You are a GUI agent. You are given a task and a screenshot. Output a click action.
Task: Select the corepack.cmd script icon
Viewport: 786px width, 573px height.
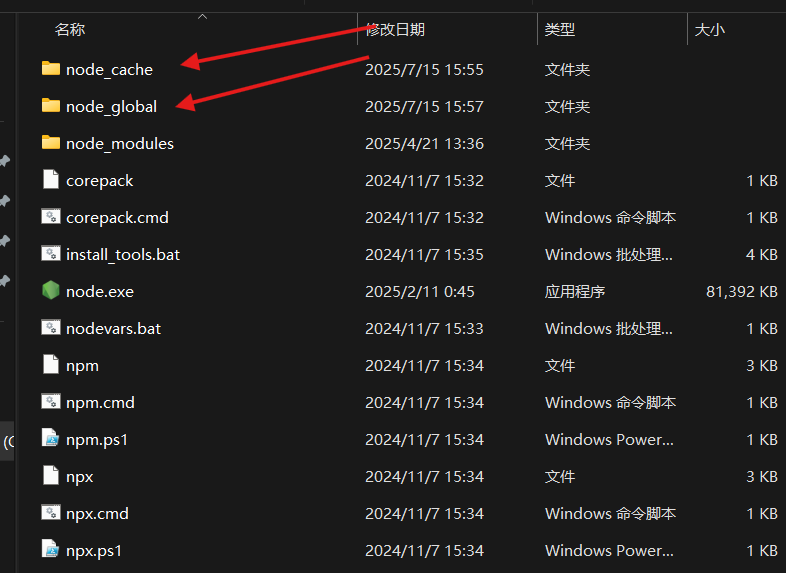tap(51, 217)
